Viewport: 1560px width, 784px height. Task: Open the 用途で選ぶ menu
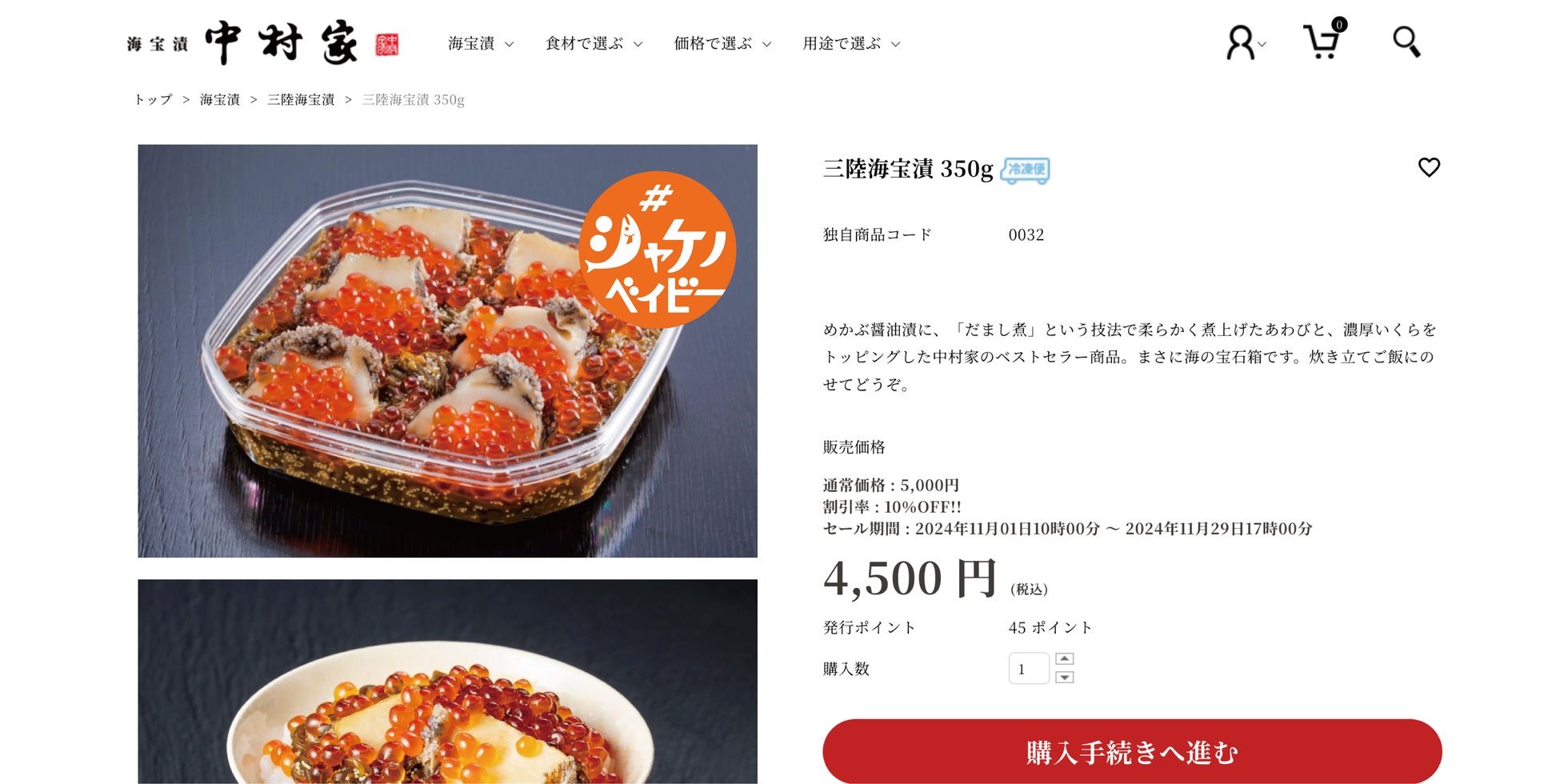click(x=851, y=43)
